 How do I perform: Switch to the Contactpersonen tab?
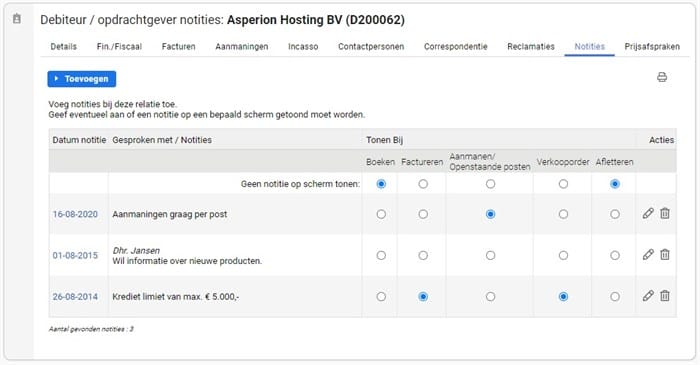pyautogui.click(x=371, y=46)
